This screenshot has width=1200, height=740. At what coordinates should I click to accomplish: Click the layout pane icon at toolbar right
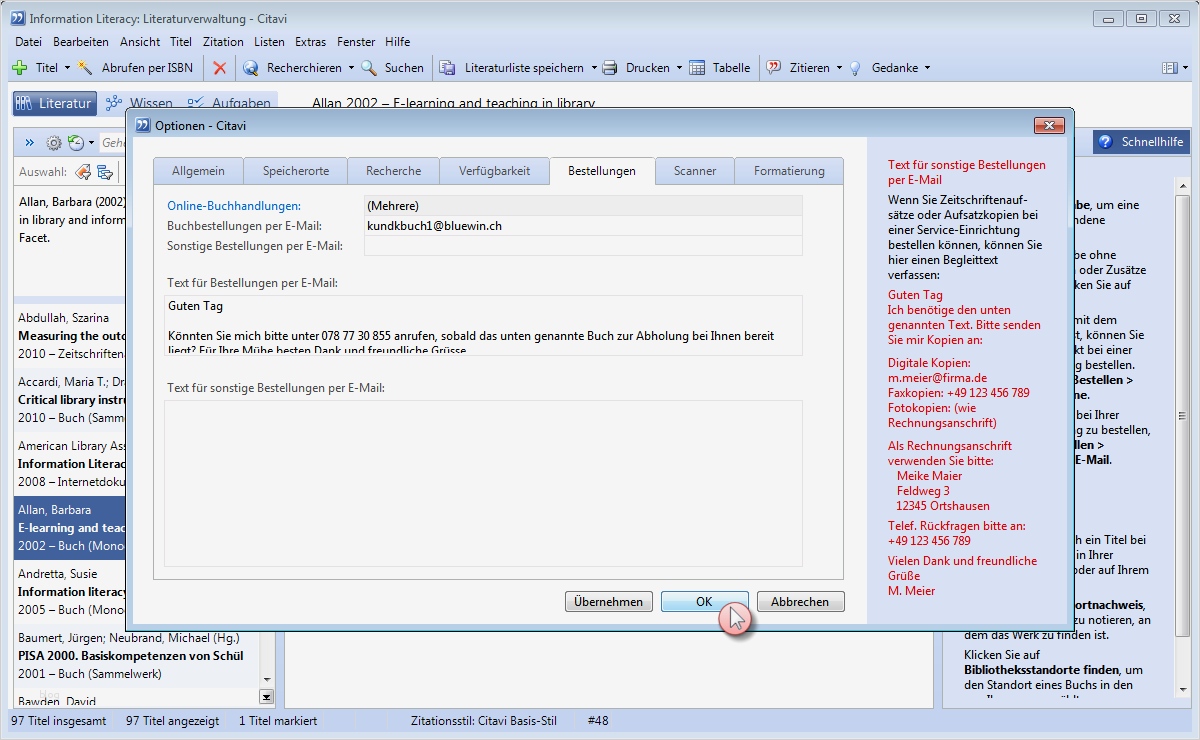click(1169, 68)
